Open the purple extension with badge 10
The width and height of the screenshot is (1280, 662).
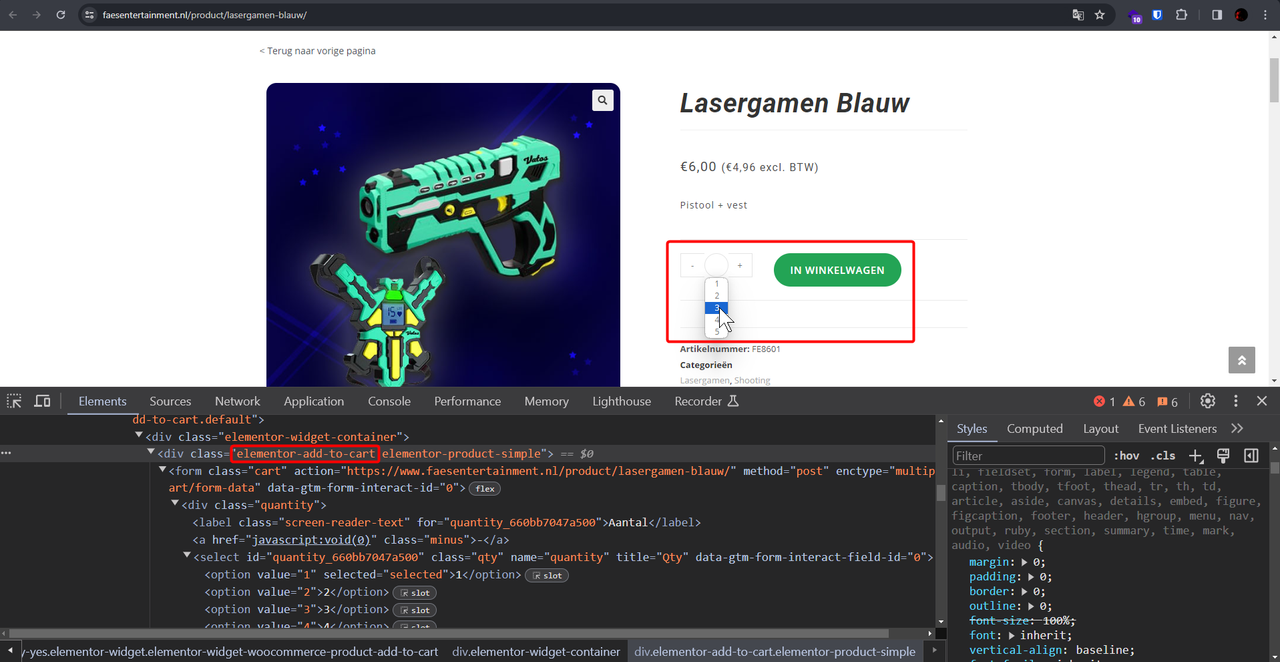point(1135,16)
